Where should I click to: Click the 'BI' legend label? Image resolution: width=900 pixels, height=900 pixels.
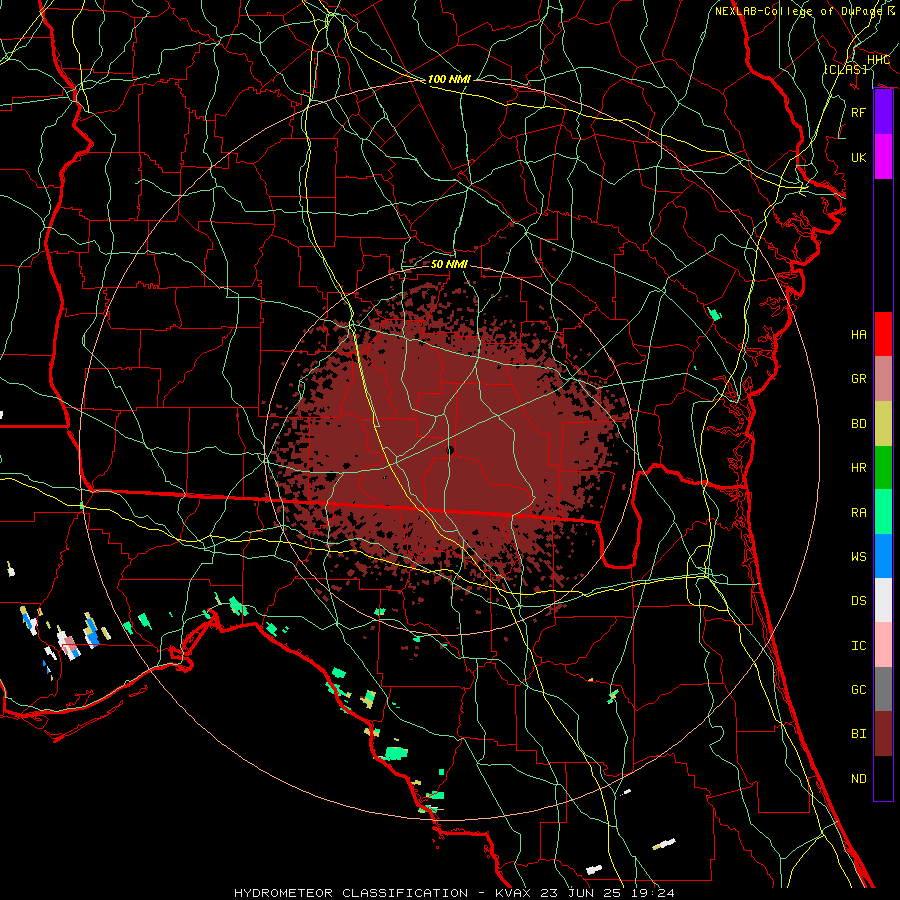coord(858,734)
